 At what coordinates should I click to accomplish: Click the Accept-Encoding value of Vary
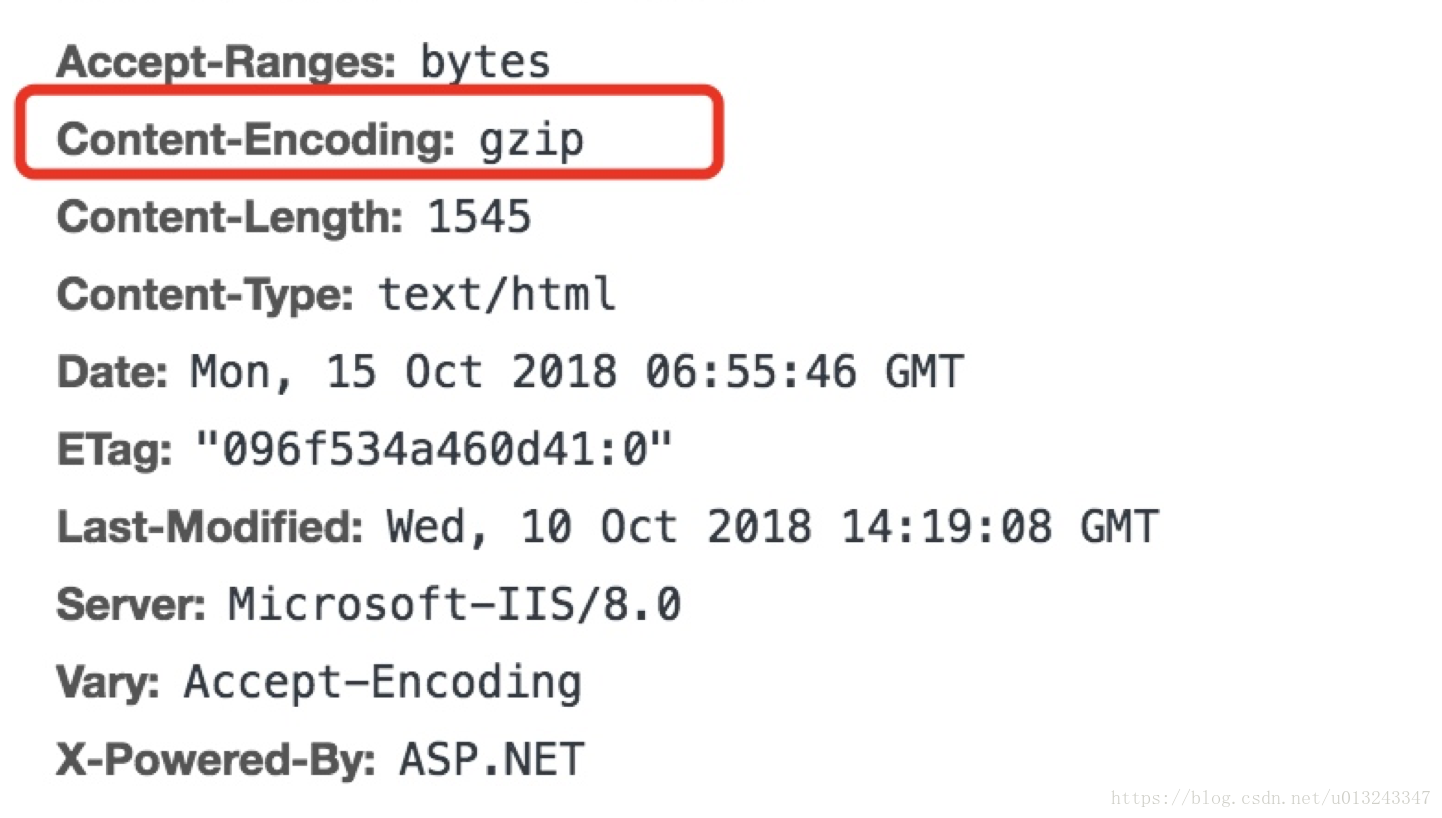coord(383,683)
